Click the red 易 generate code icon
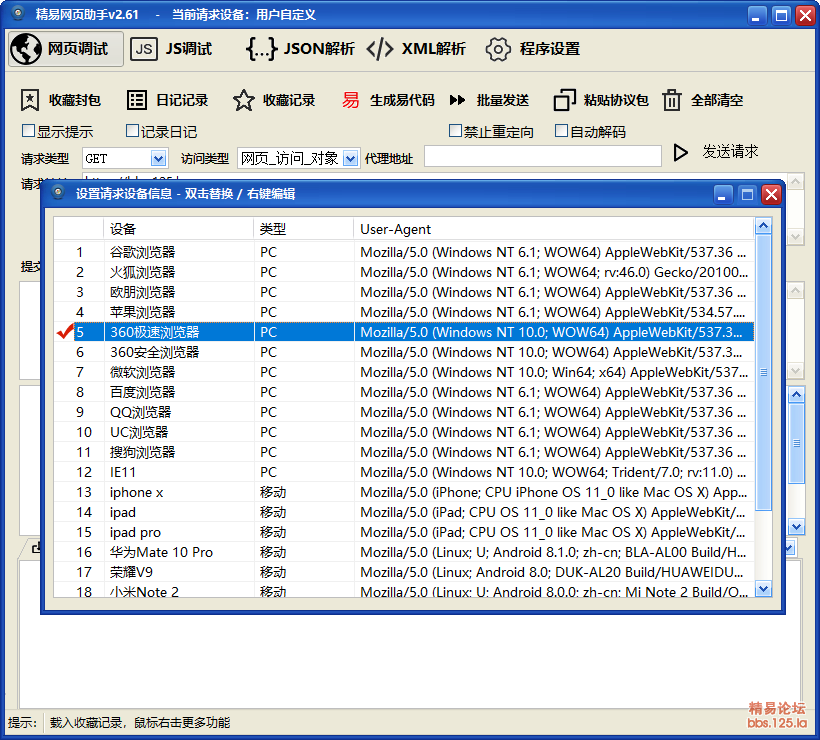The image size is (820, 740). coord(350,100)
